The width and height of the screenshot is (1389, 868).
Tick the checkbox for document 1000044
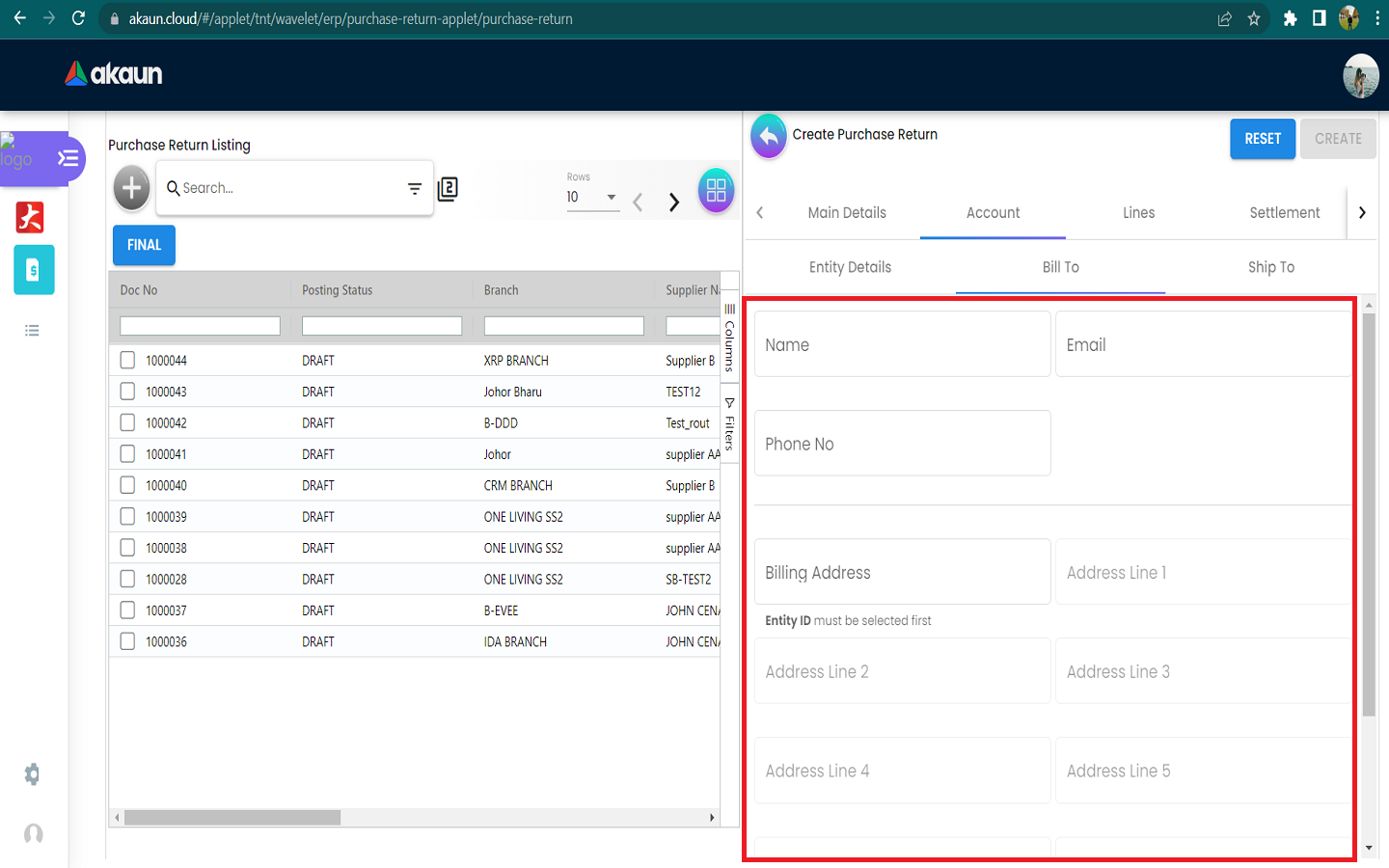pos(127,361)
